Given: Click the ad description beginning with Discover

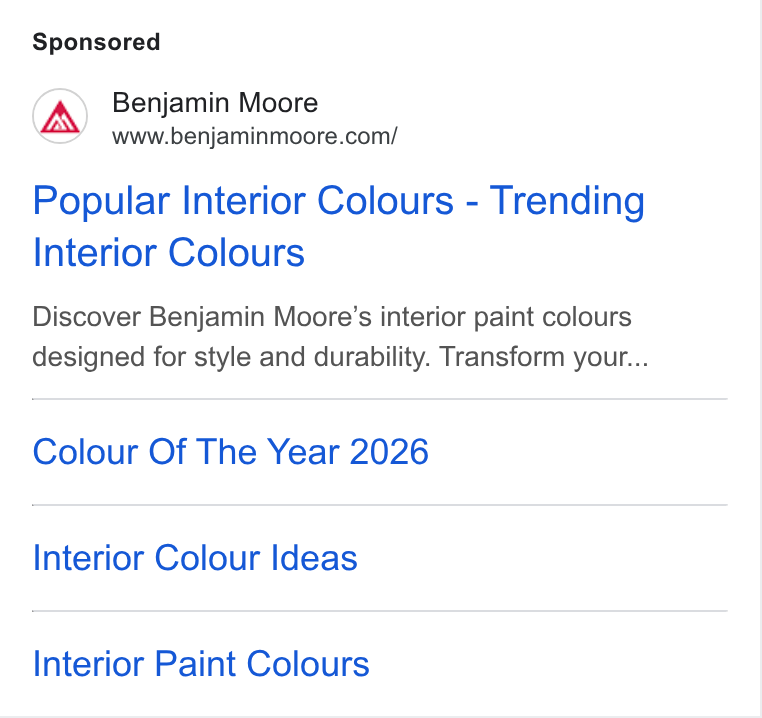Looking at the screenshot, I should [340, 337].
